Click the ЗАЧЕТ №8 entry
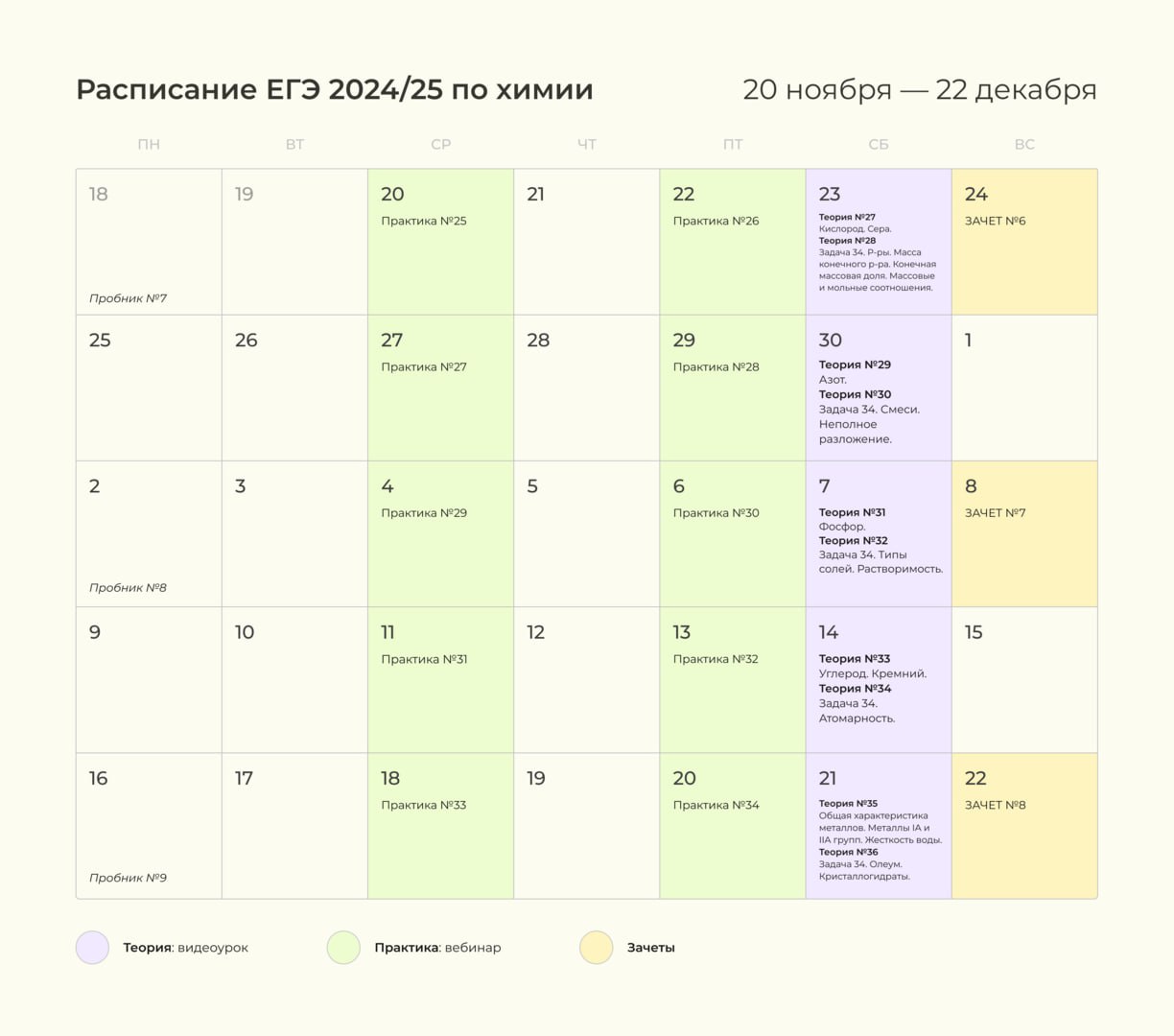The width and height of the screenshot is (1174, 1036). (995, 806)
